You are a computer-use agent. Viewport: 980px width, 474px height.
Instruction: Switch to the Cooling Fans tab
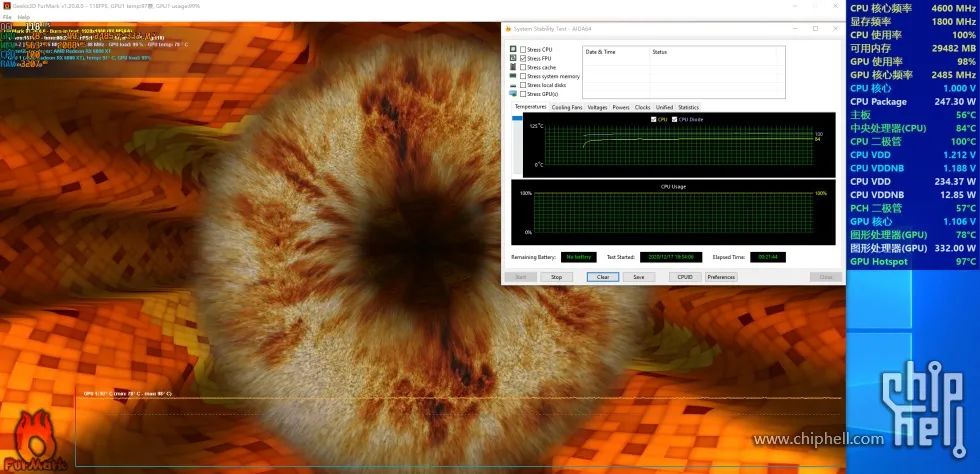[x=567, y=108]
